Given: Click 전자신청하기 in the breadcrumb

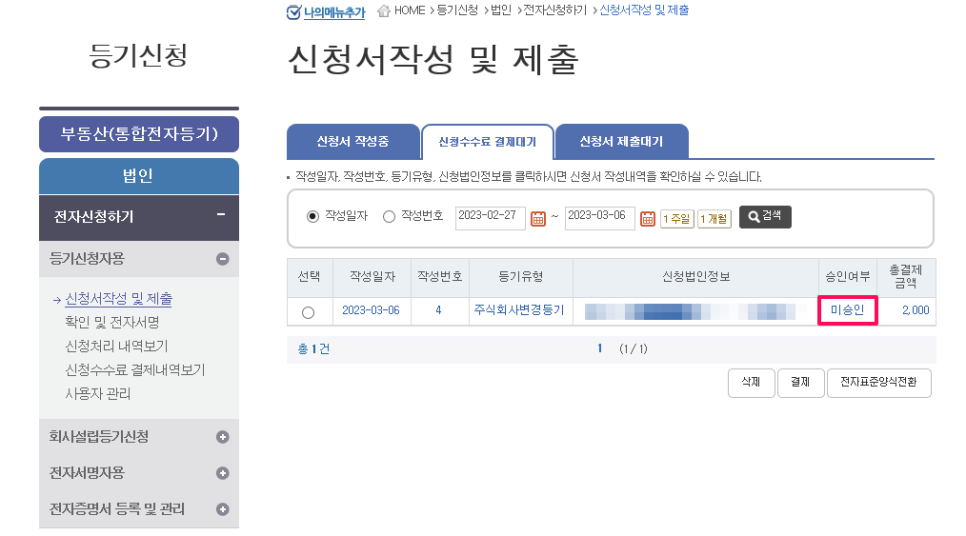Looking at the screenshot, I should click(x=555, y=10).
